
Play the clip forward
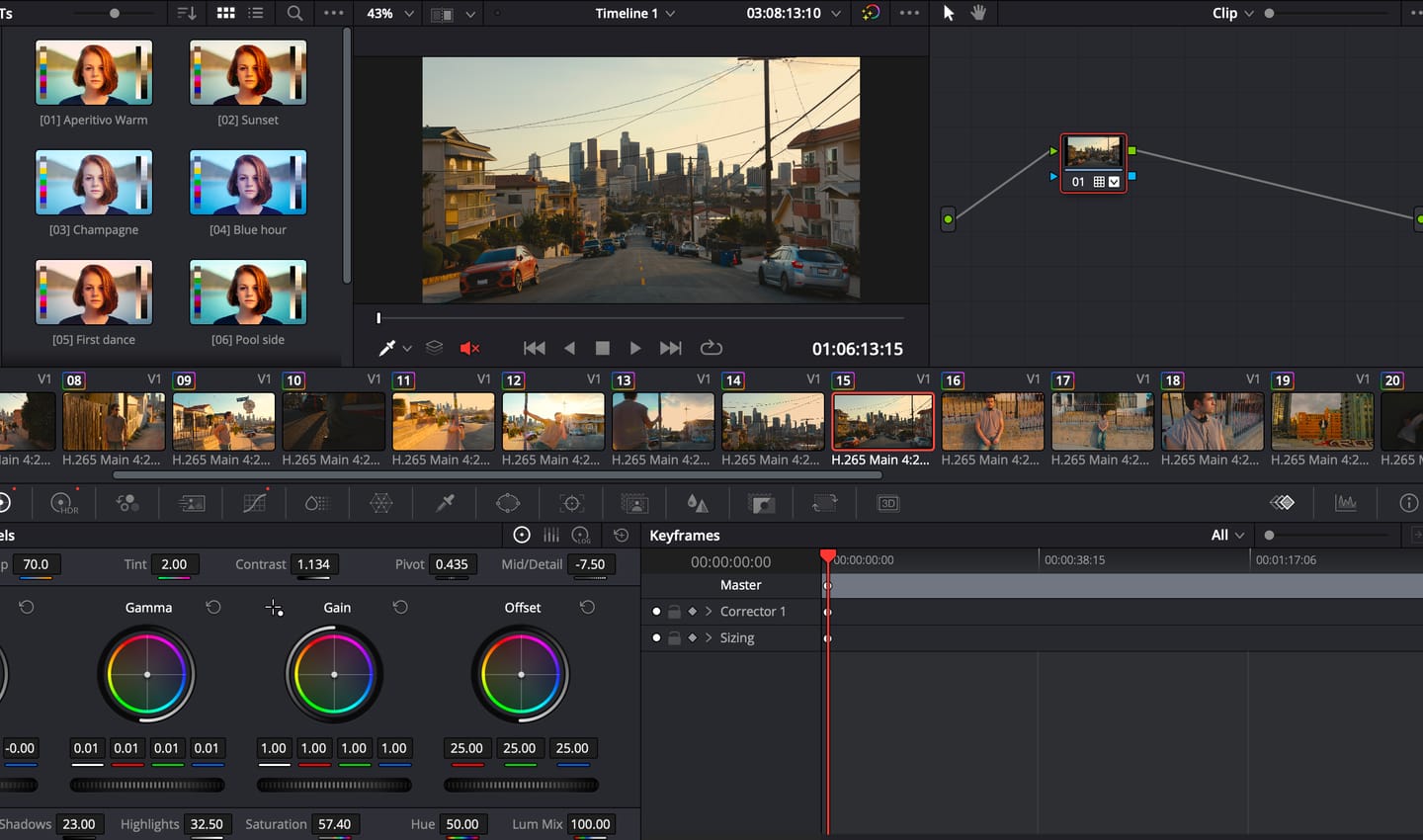tap(635, 348)
